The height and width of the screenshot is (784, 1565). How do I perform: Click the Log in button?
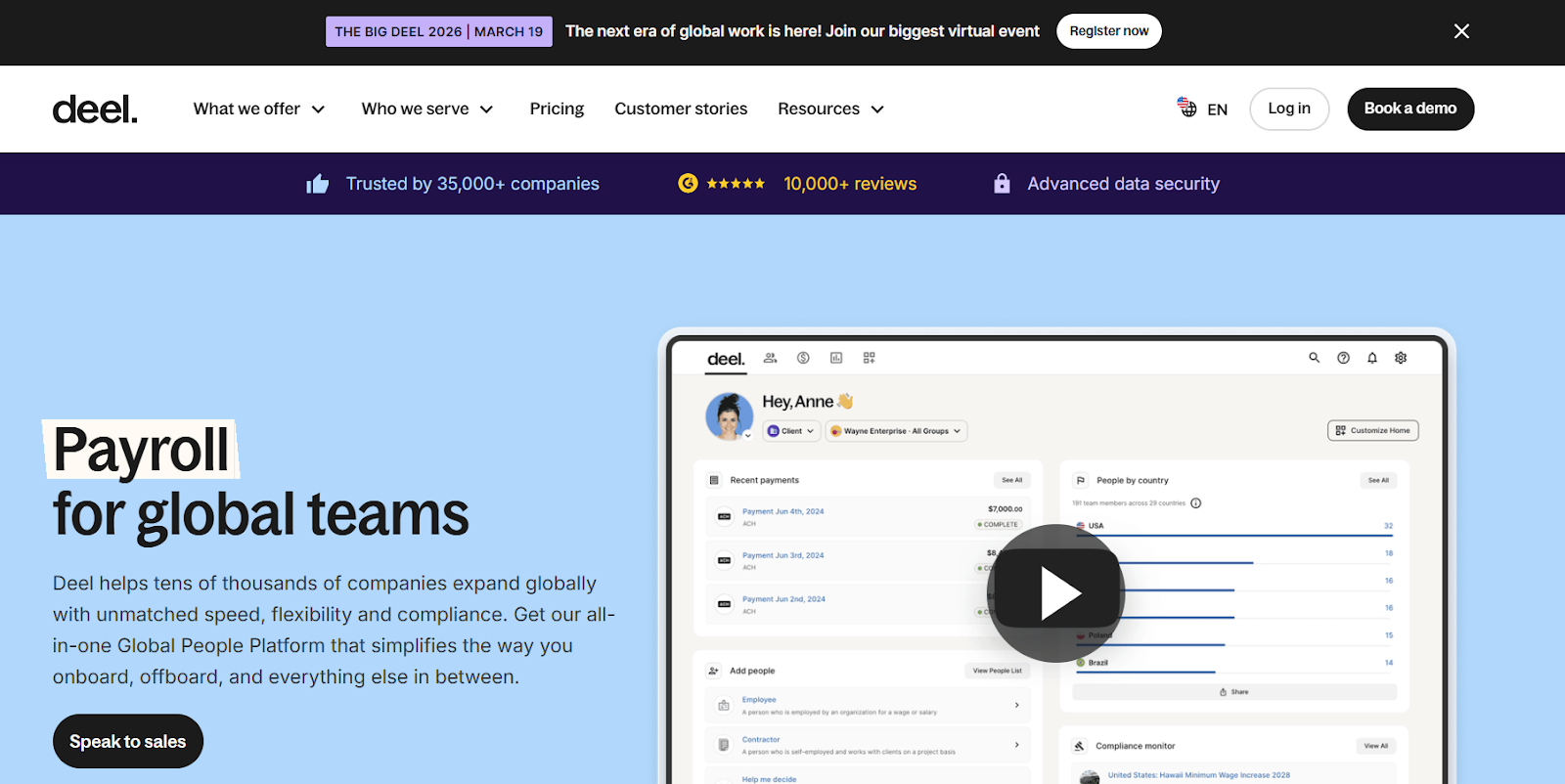pyautogui.click(x=1289, y=109)
